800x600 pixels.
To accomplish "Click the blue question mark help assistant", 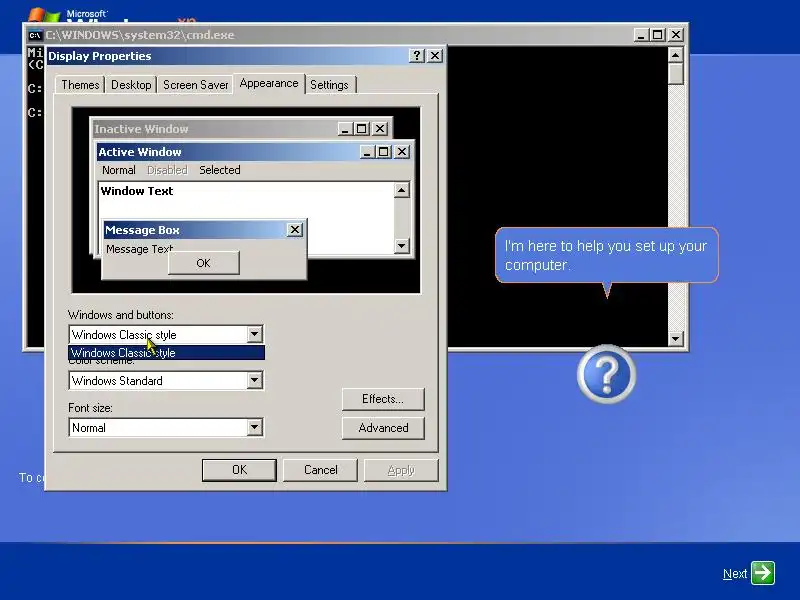I will 607,374.
